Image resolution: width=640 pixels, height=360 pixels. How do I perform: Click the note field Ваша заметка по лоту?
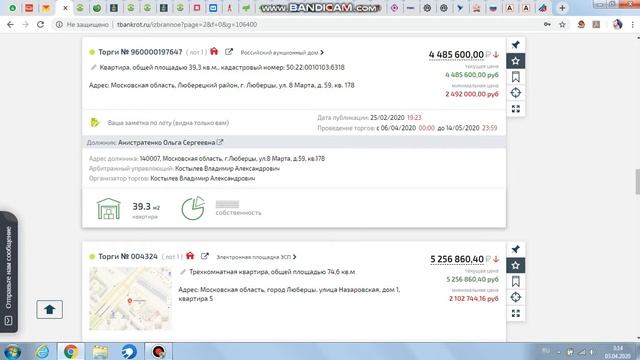tap(168, 122)
